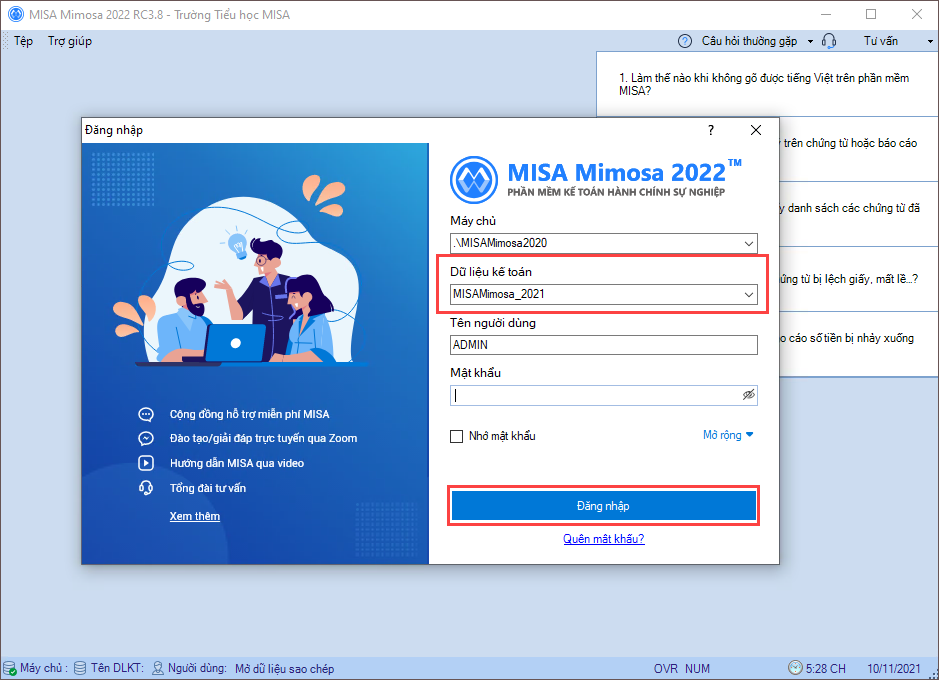Image resolution: width=939 pixels, height=680 pixels.
Task: Click the headset icon for Tổng đài tư vấn
Action: pyautogui.click(x=146, y=488)
